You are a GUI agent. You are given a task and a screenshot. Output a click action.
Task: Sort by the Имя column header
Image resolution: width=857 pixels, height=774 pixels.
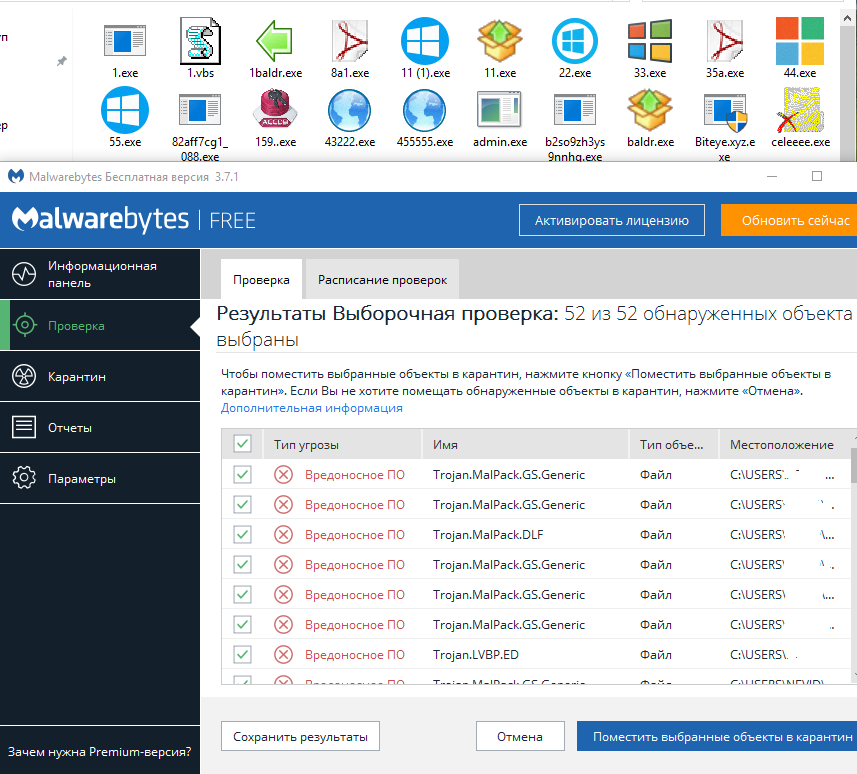[x=525, y=444]
